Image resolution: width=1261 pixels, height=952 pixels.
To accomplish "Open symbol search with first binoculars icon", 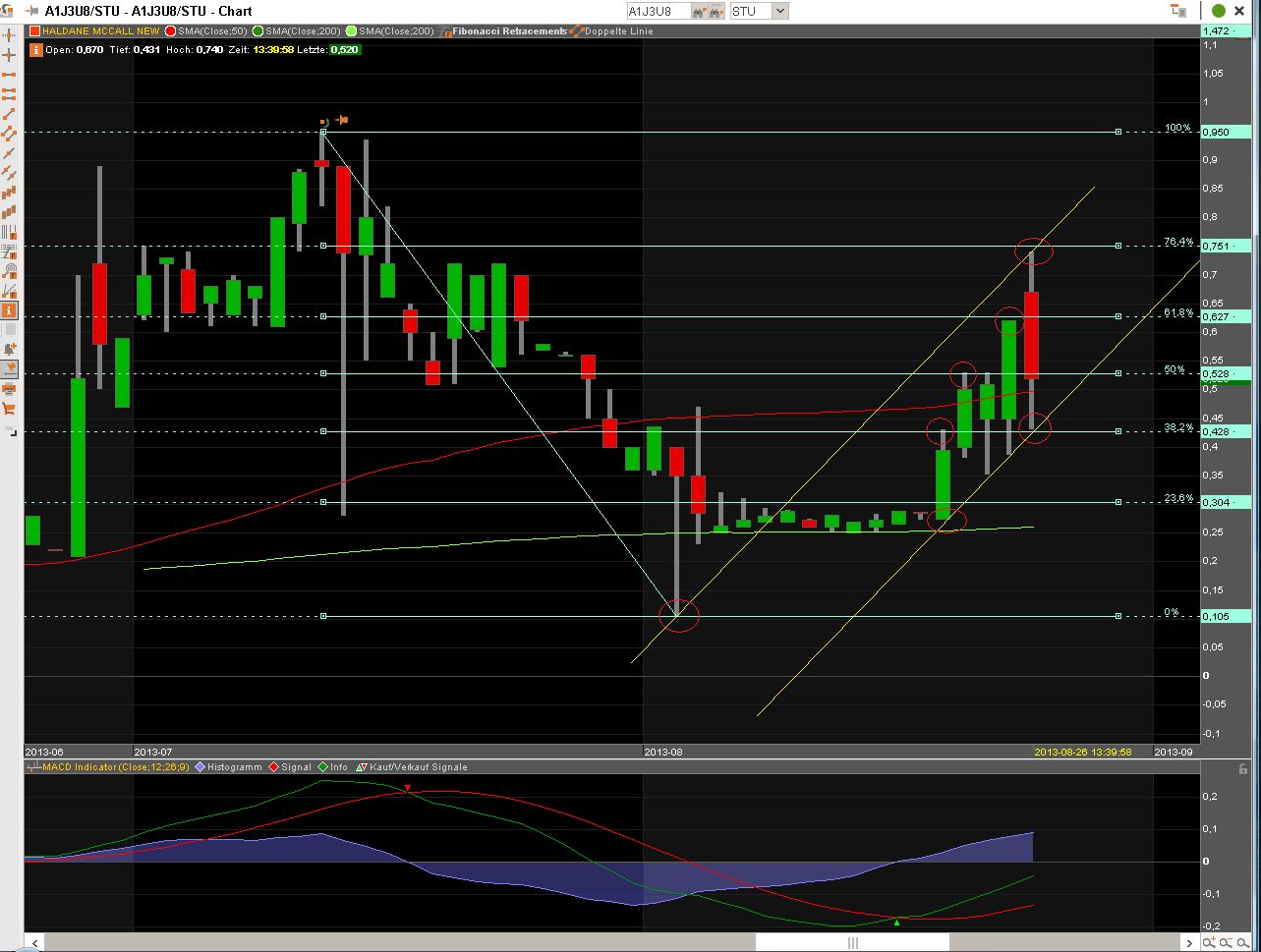I will point(699,11).
